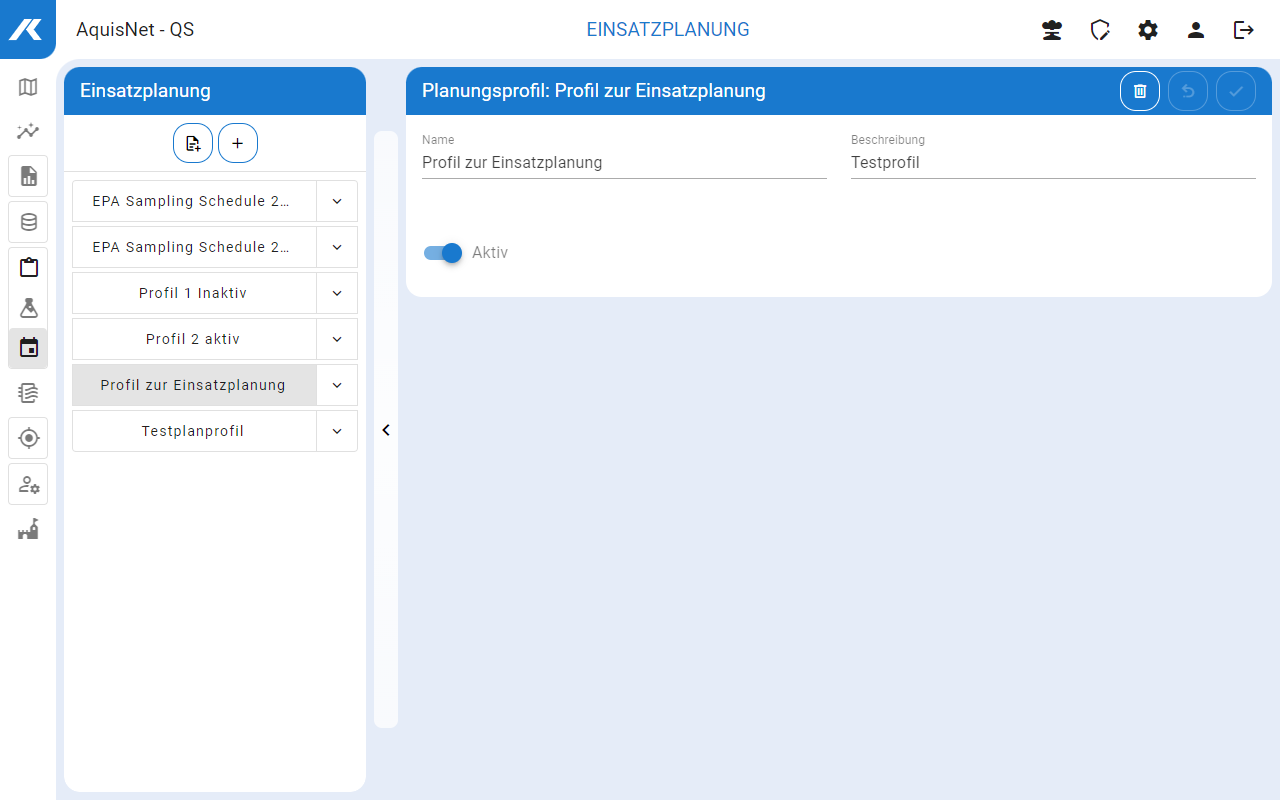This screenshot has width=1280, height=800.
Task: Add new profile with plus button
Action: coord(238,143)
